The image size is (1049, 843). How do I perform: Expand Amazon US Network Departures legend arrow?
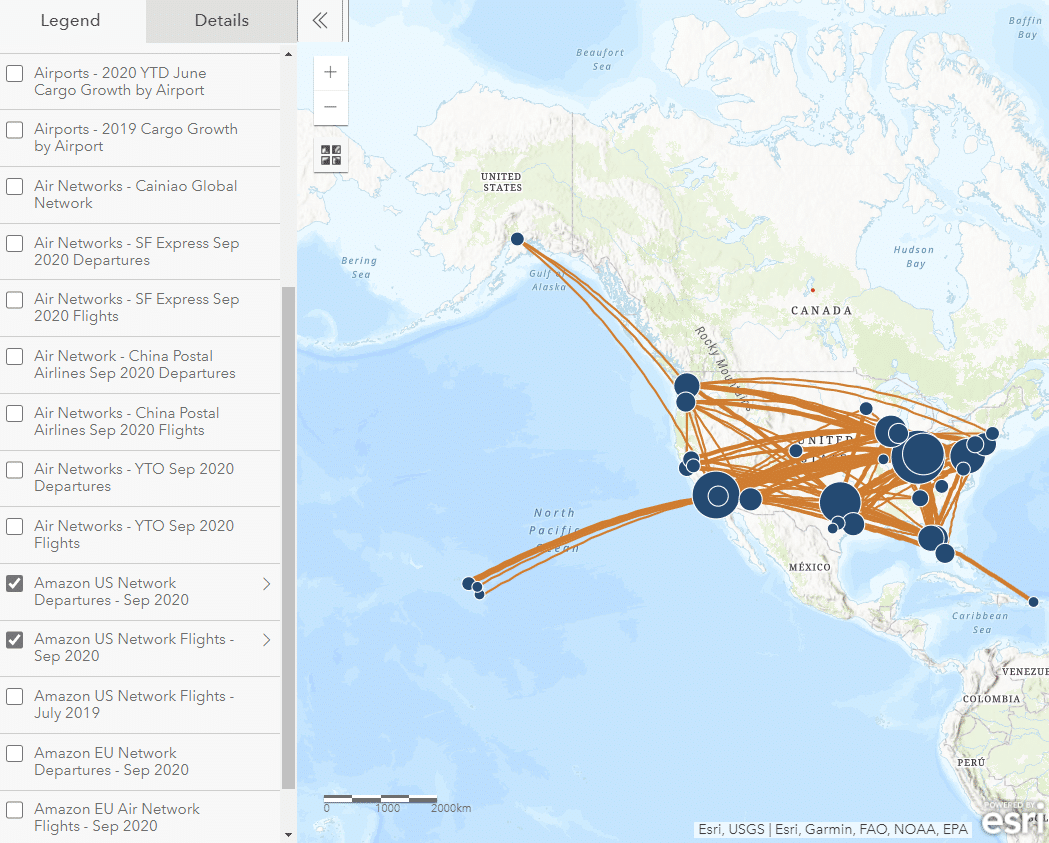click(266, 583)
